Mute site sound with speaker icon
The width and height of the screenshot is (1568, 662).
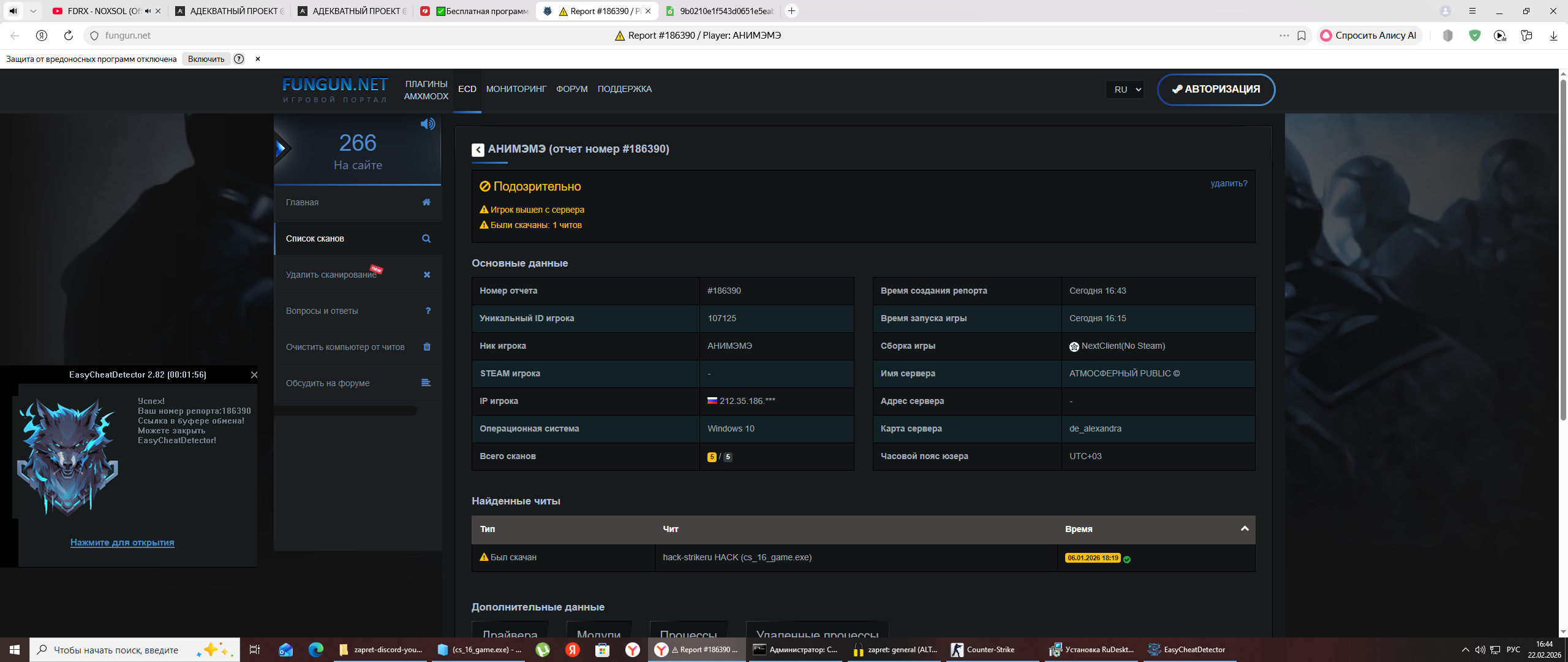428,124
